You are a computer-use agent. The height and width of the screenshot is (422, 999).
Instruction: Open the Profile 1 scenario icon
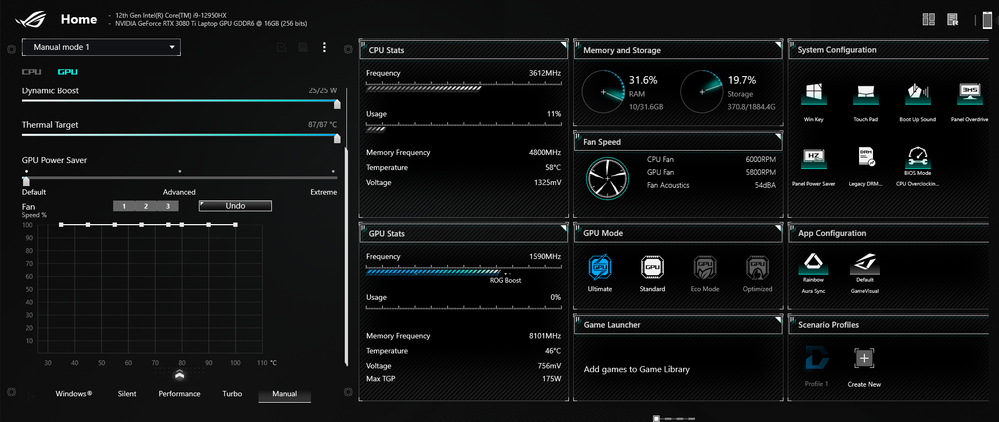pyautogui.click(x=816, y=359)
